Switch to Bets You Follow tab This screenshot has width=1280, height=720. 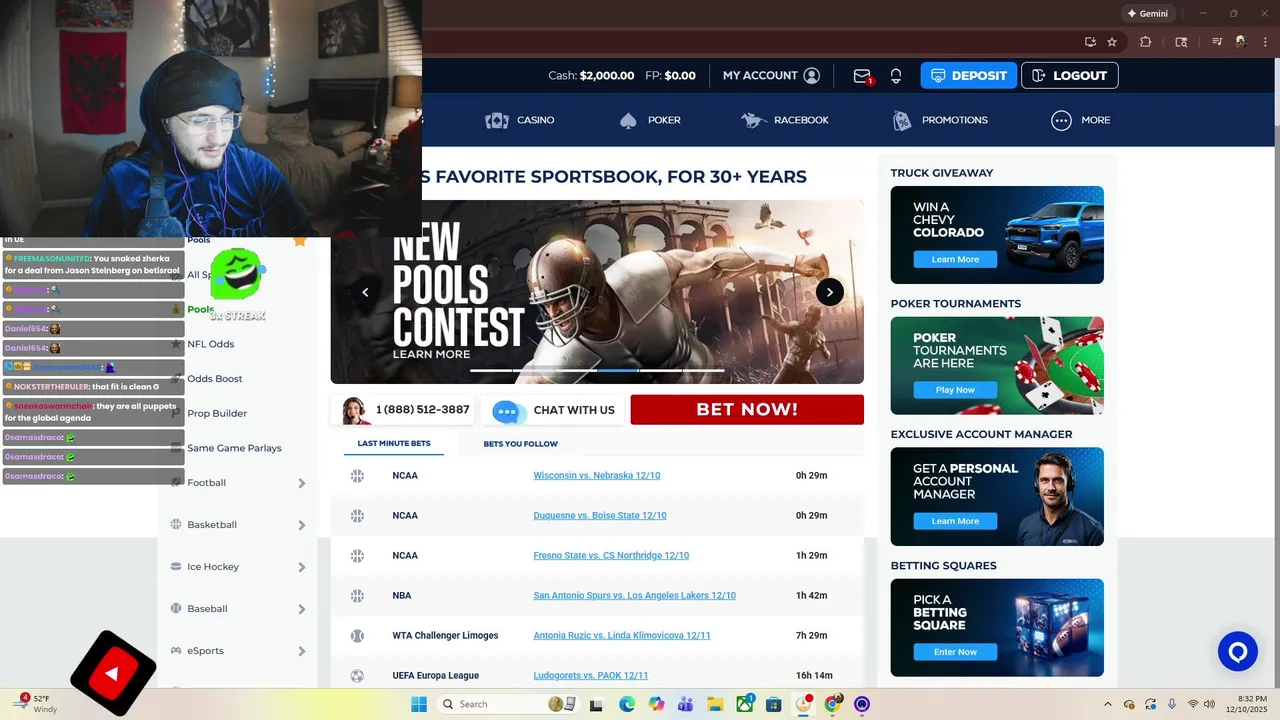(x=521, y=444)
